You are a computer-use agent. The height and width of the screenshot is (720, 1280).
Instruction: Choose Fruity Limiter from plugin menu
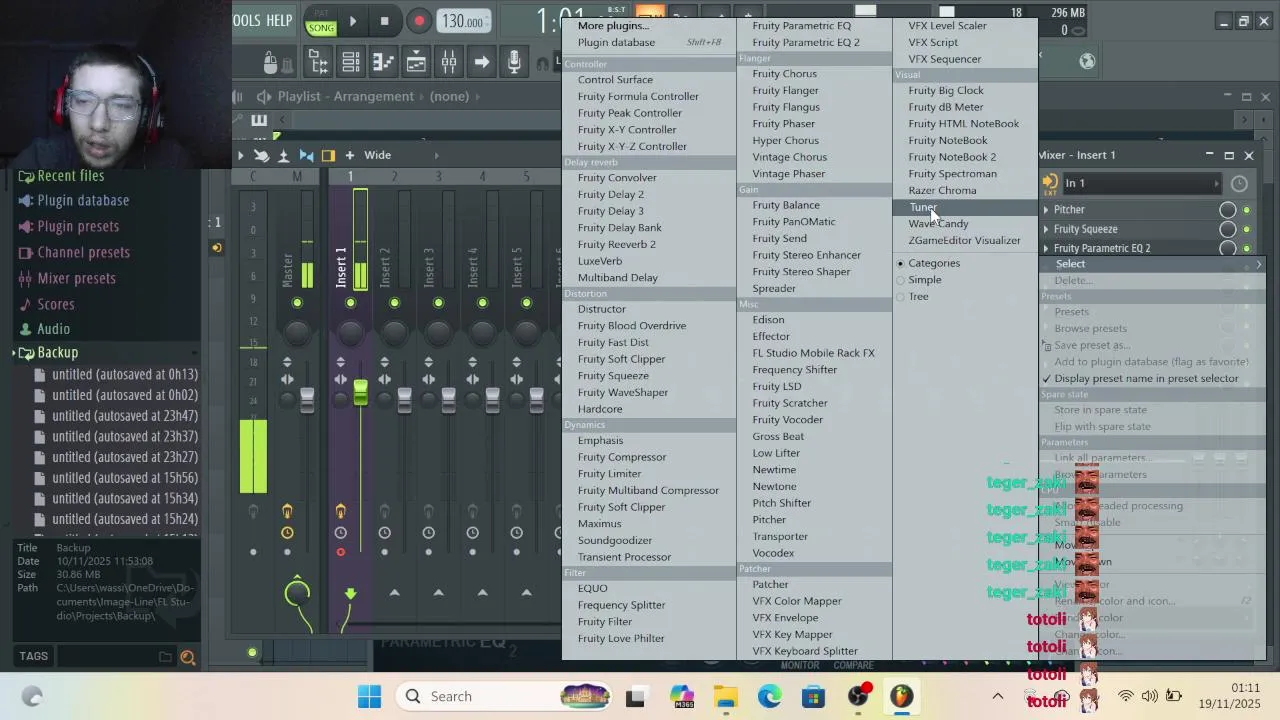(609, 474)
